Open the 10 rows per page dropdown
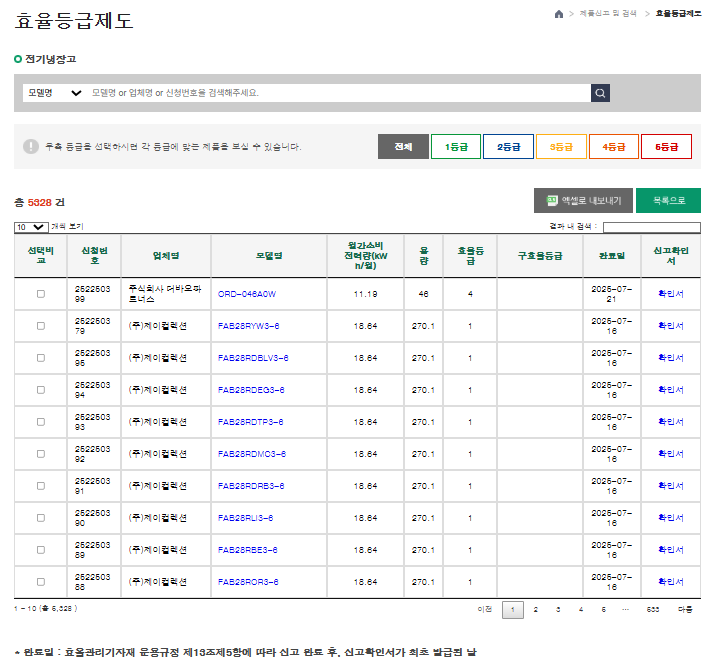Image resolution: width=714 pixels, height=669 pixels. pos(31,227)
